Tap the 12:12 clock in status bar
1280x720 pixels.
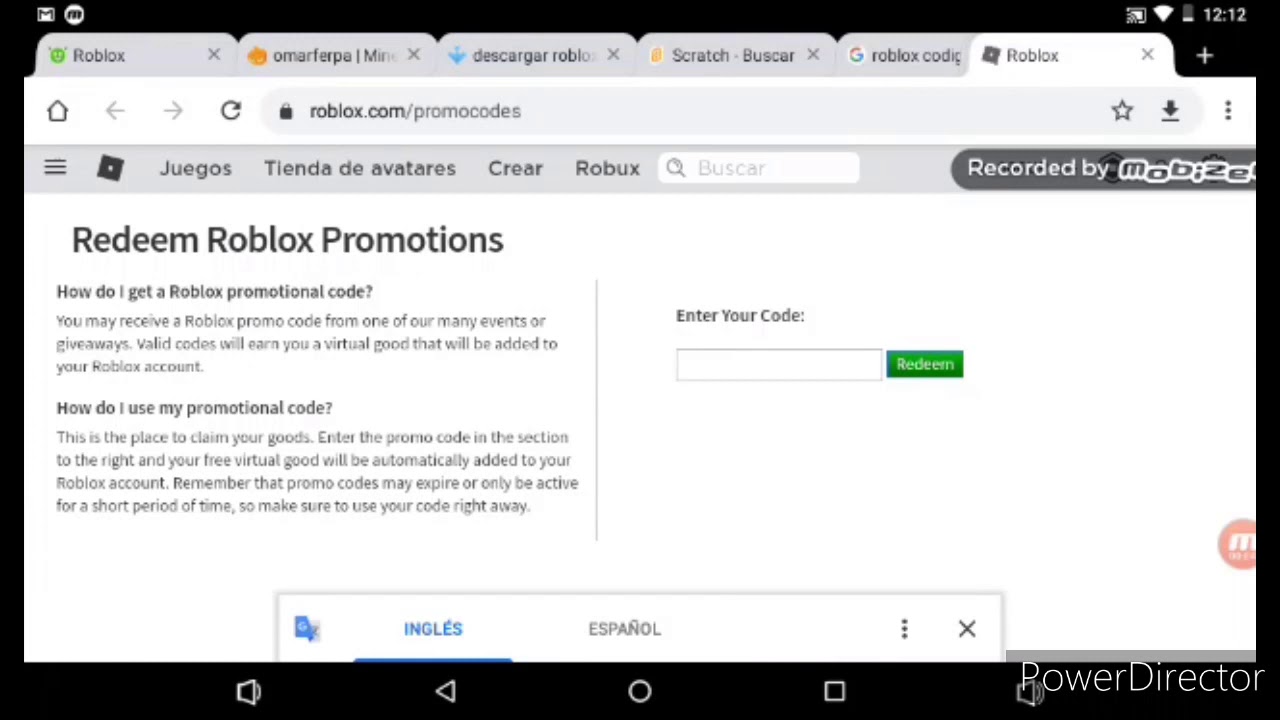point(1225,15)
